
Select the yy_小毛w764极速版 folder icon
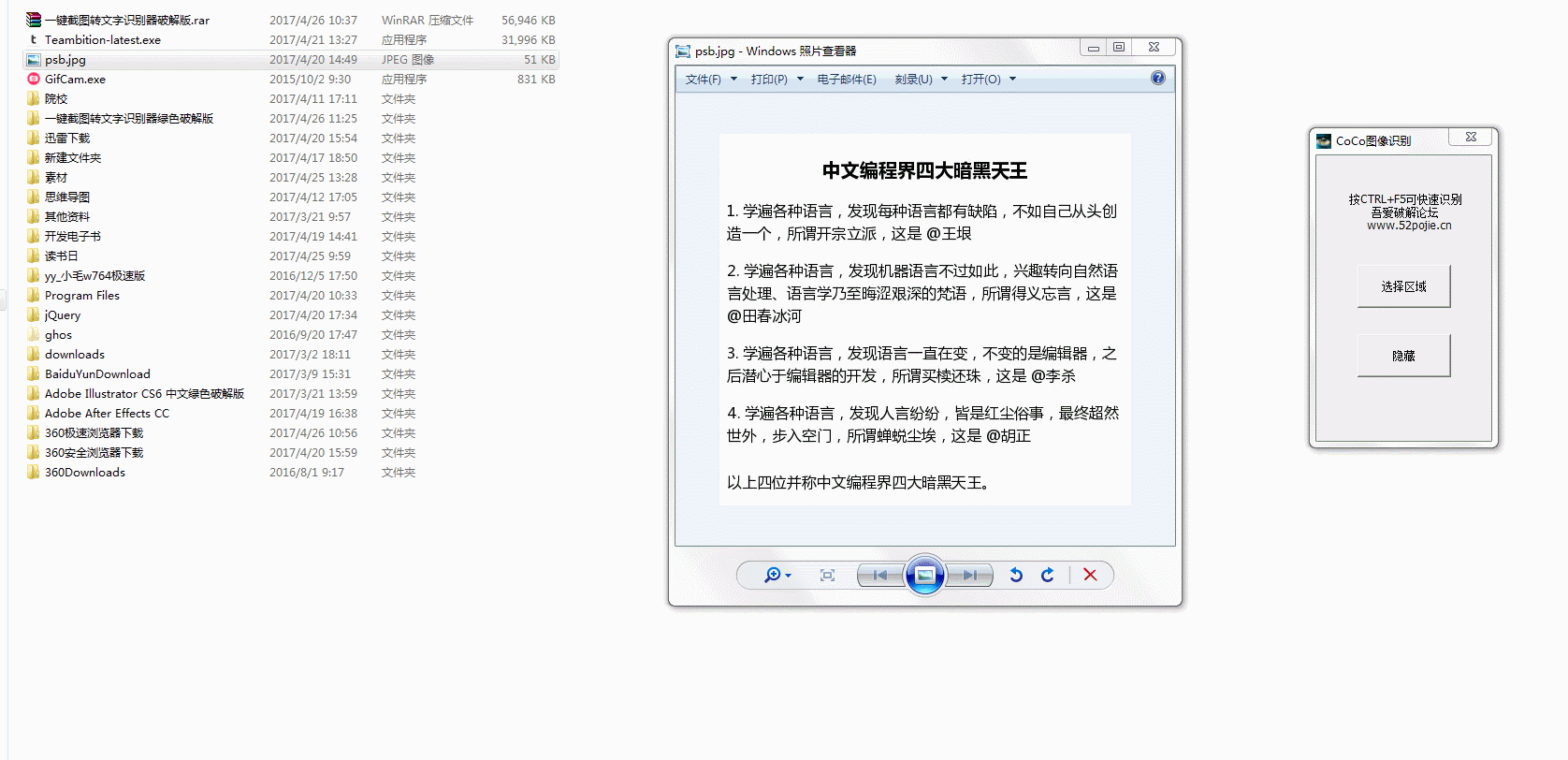click(34, 275)
